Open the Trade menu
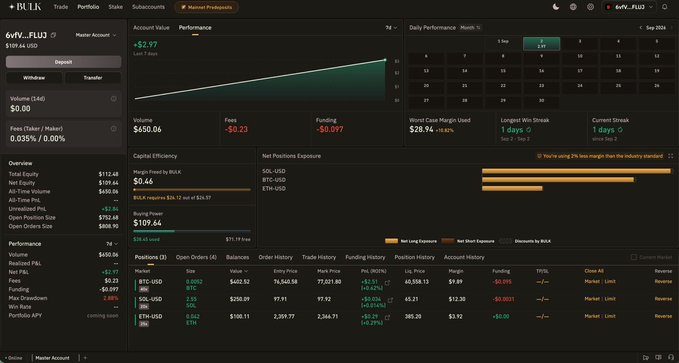This screenshot has height=363, width=679. (61, 7)
